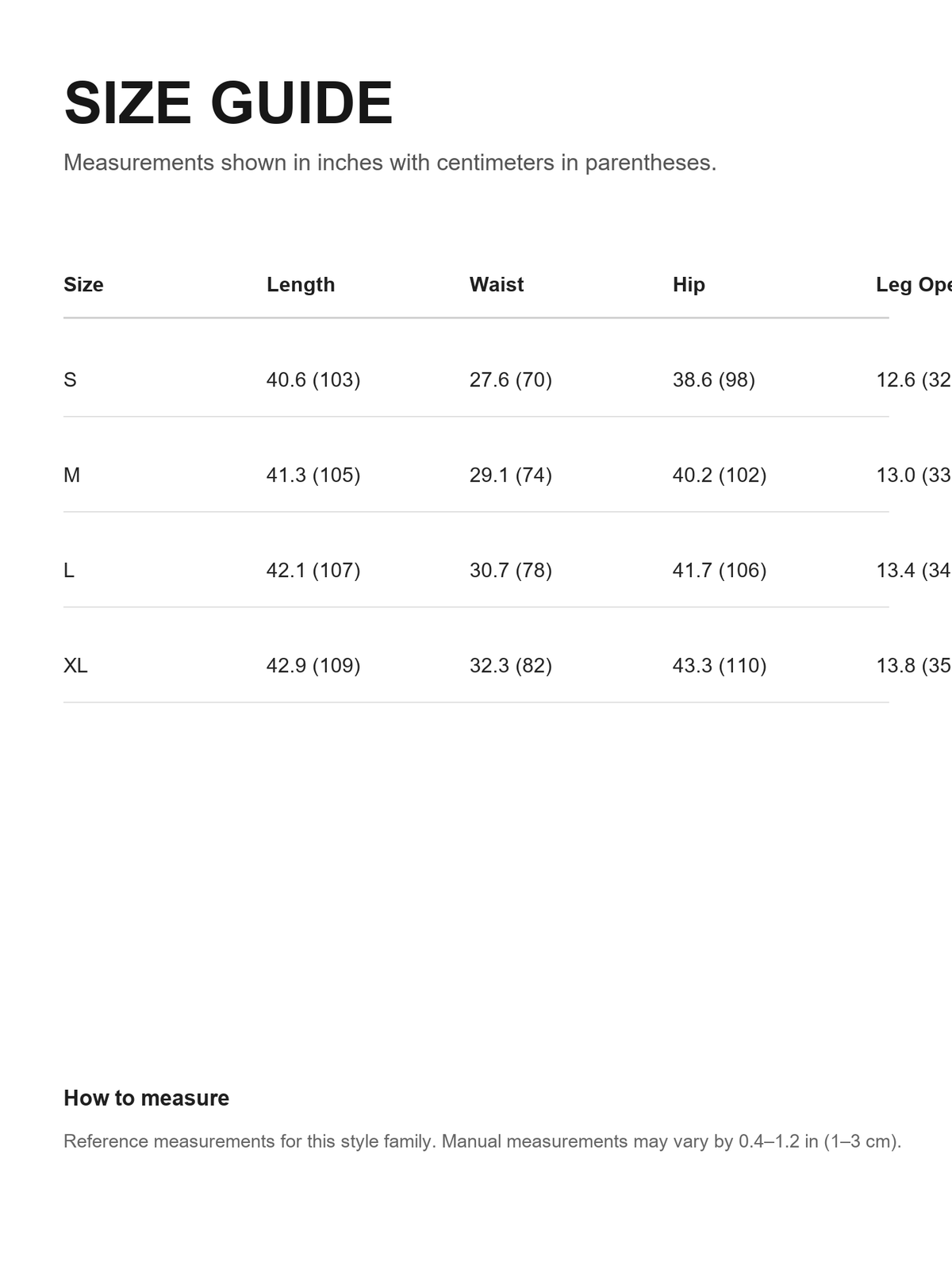The height and width of the screenshot is (1270, 952).
Task: Select the Length column header
Action: point(301,284)
